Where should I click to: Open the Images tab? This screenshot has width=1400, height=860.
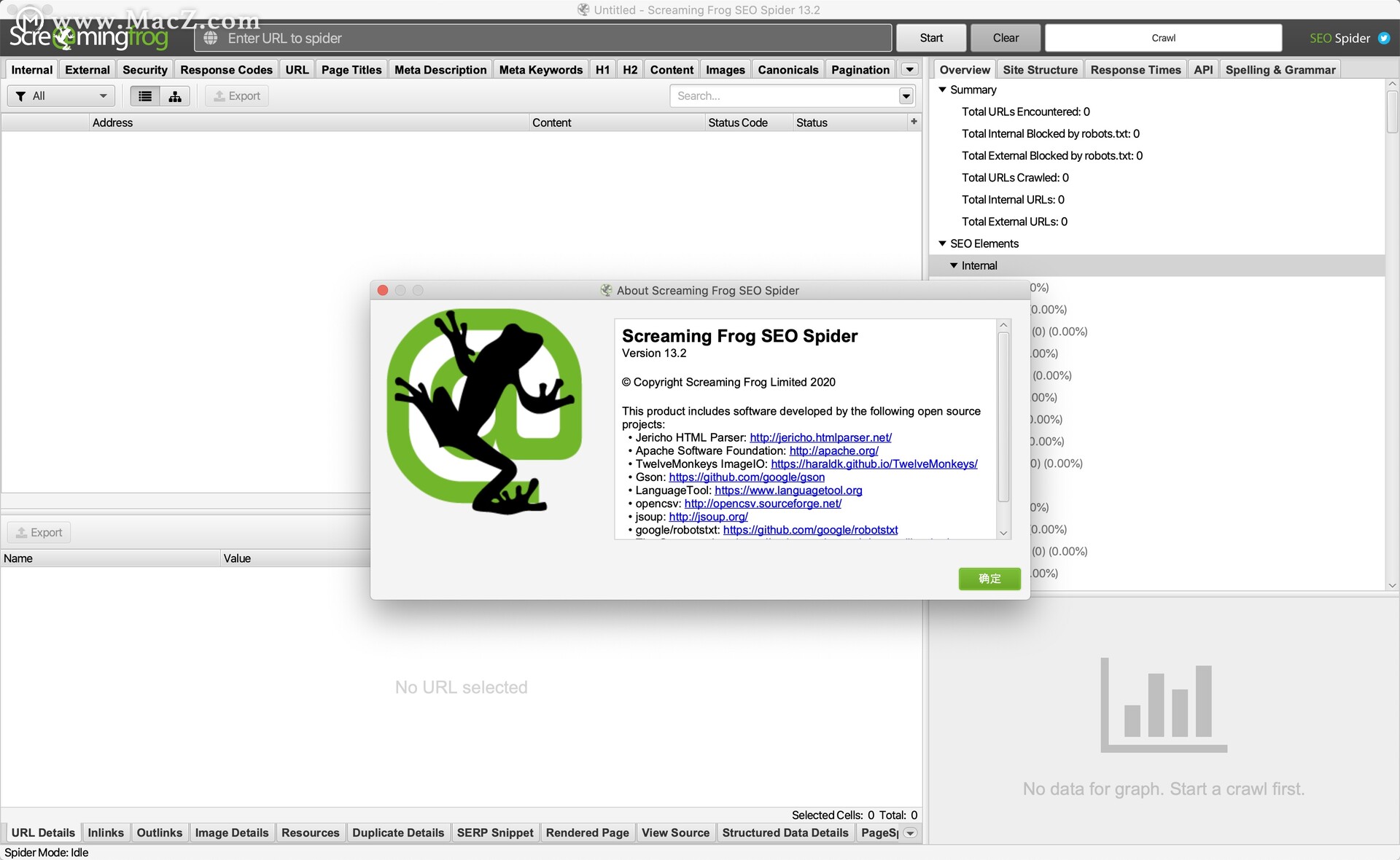pos(725,69)
